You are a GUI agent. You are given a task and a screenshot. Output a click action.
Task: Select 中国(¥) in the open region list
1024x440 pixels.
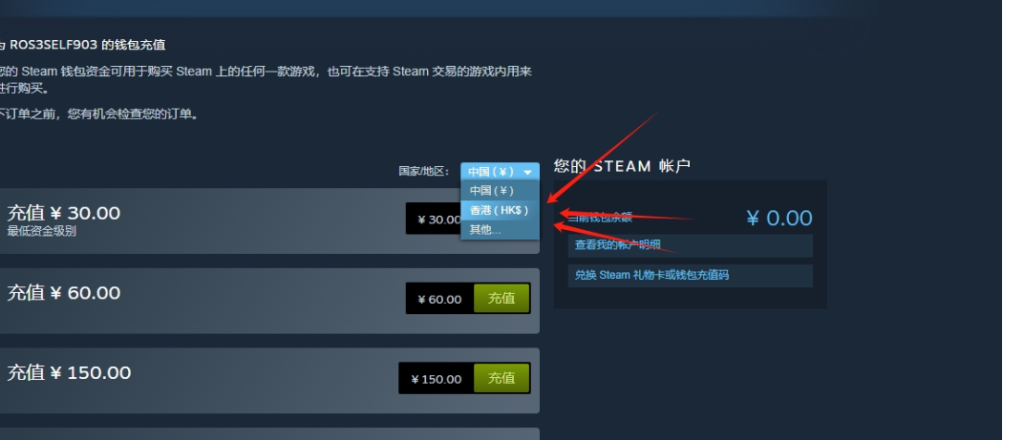492,191
